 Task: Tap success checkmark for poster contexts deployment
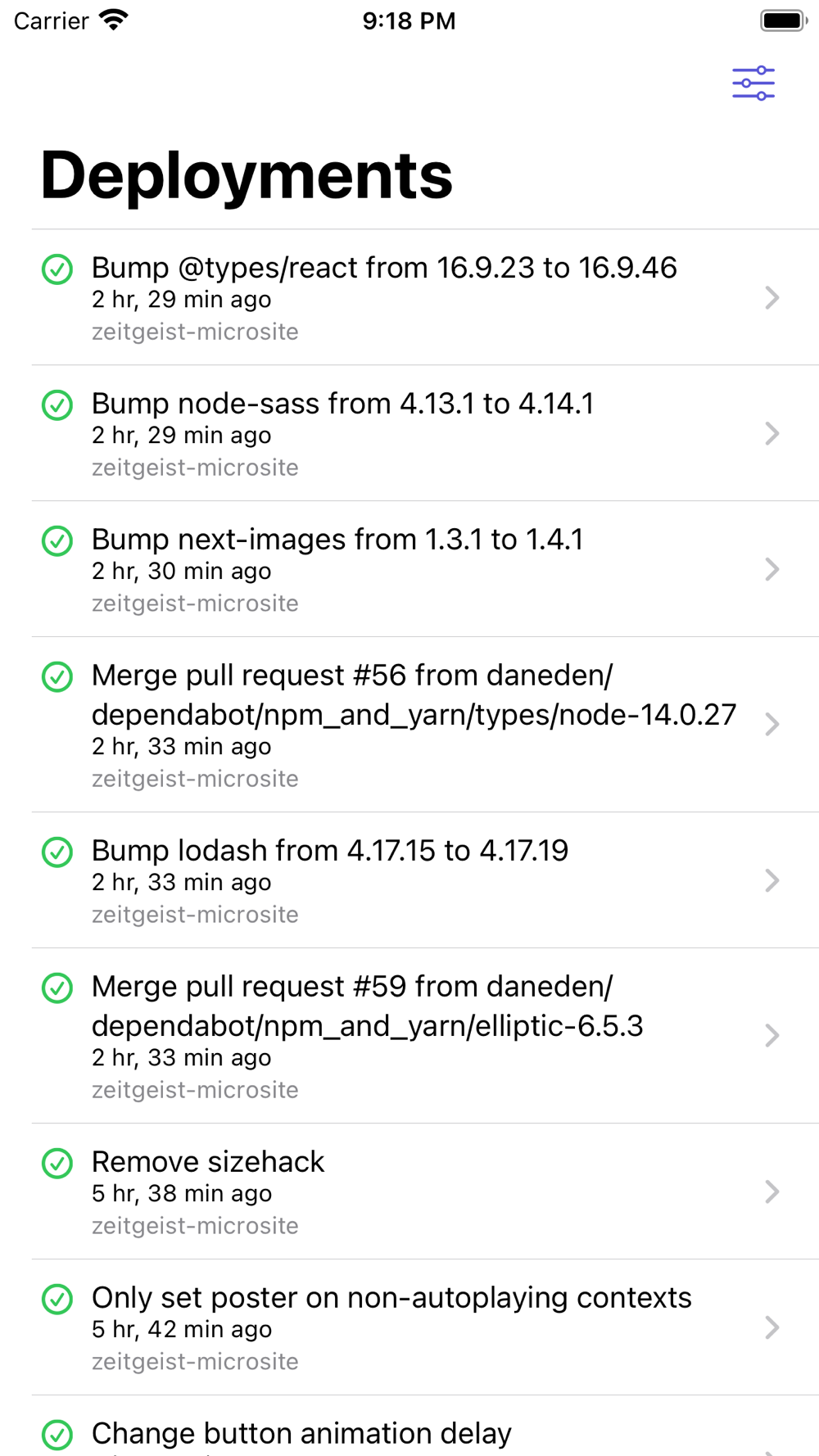point(57,1300)
